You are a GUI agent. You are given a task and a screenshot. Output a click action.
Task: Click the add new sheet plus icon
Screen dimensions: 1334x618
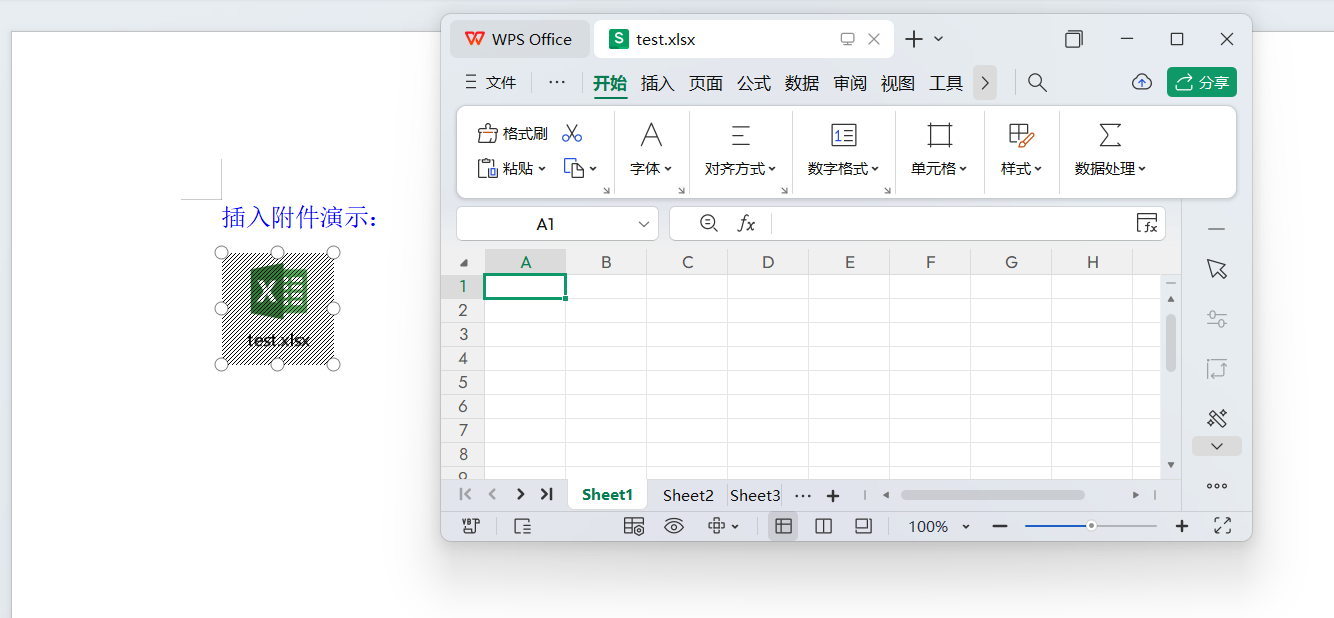point(832,495)
